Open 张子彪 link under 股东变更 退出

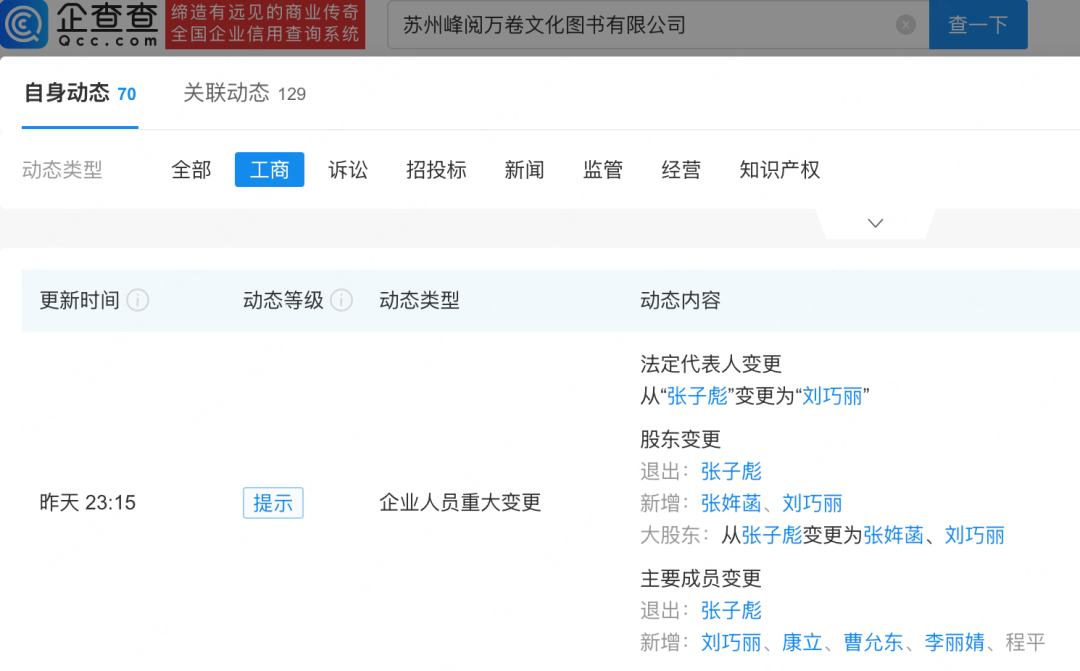[731, 471]
